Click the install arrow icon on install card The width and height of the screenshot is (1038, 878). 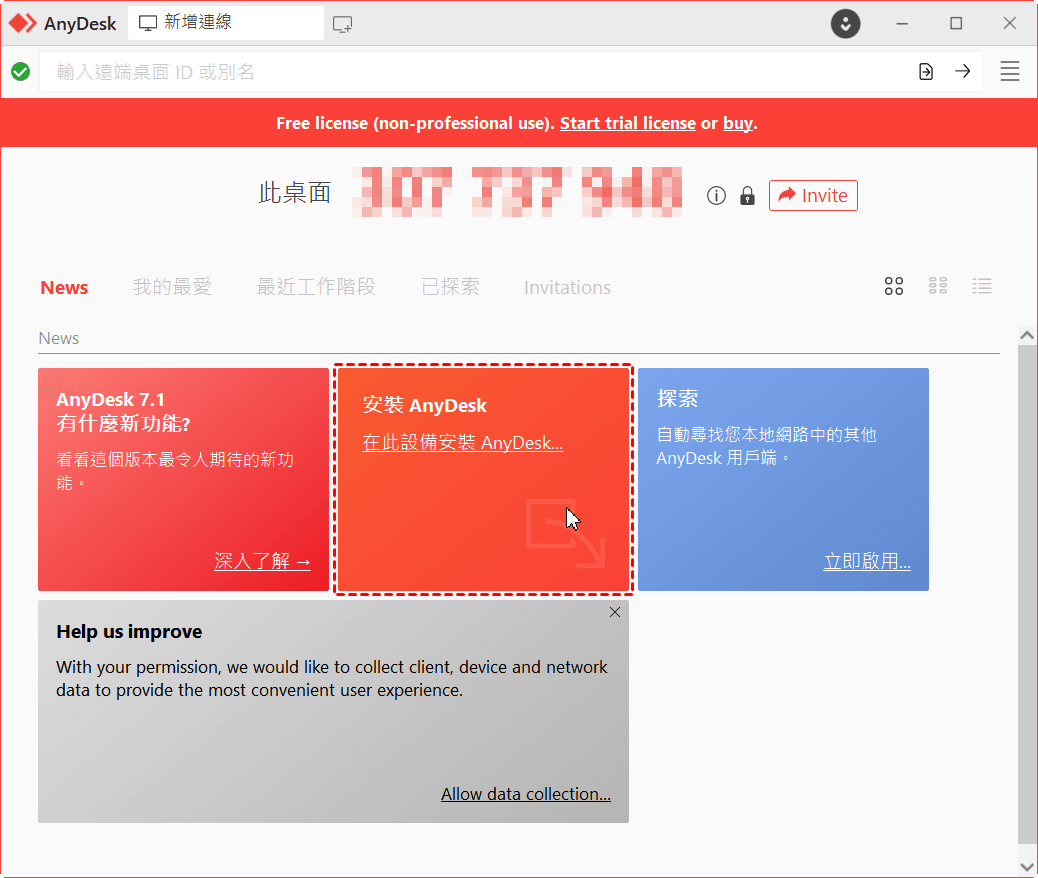(565, 534)
